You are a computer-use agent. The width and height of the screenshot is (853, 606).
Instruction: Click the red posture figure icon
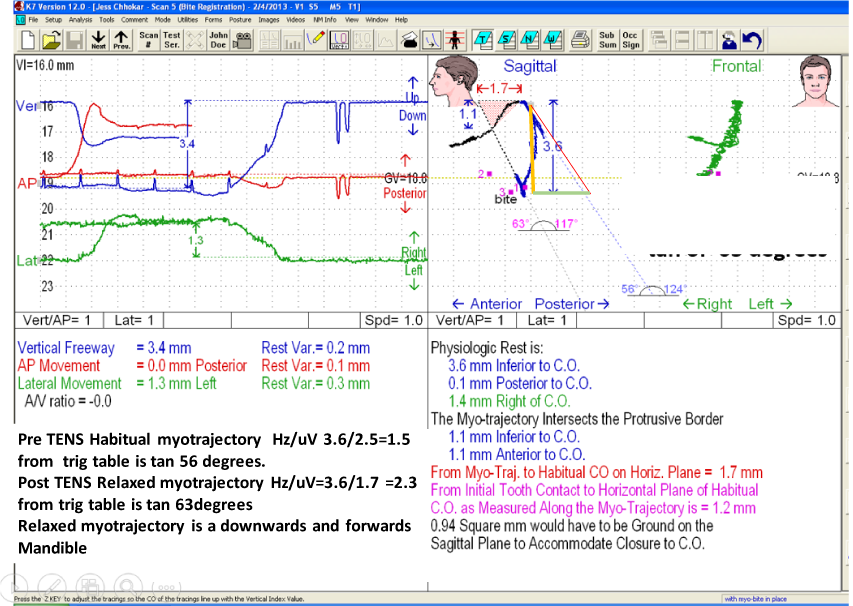(x=454, y=41)
